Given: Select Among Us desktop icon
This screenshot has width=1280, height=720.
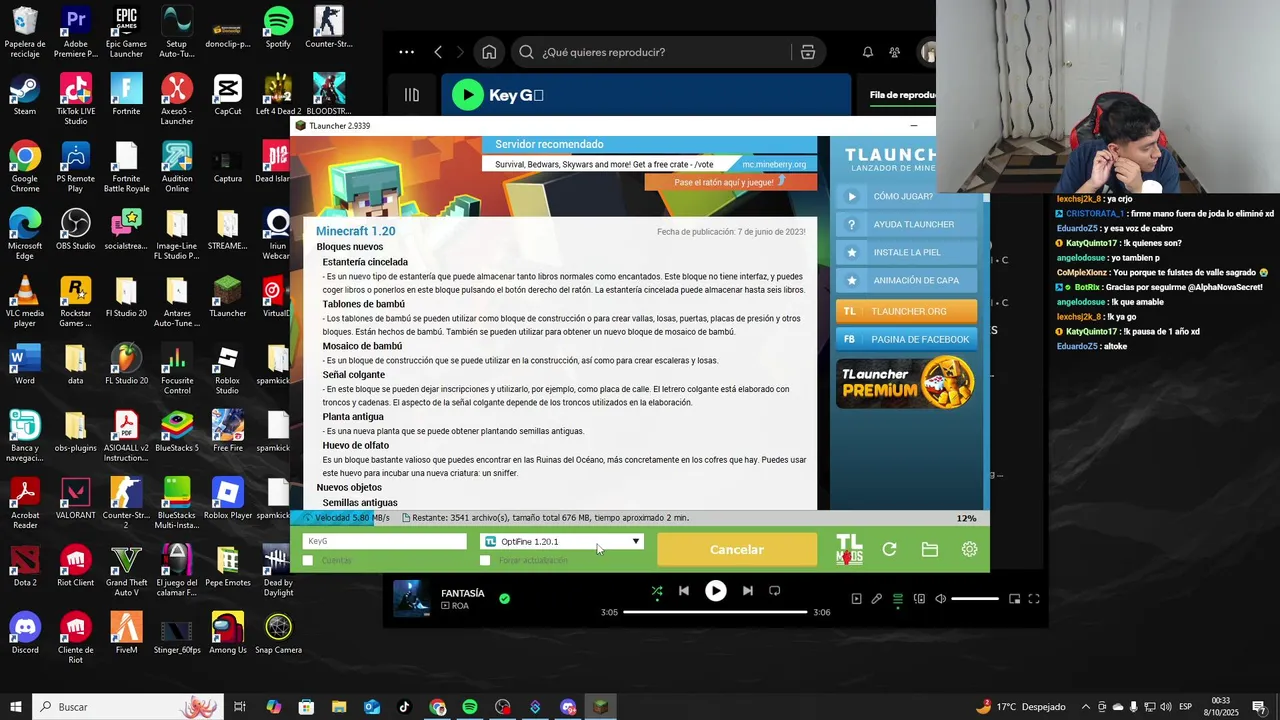Looking at the screenshot, I should click(x=227, y=634).
